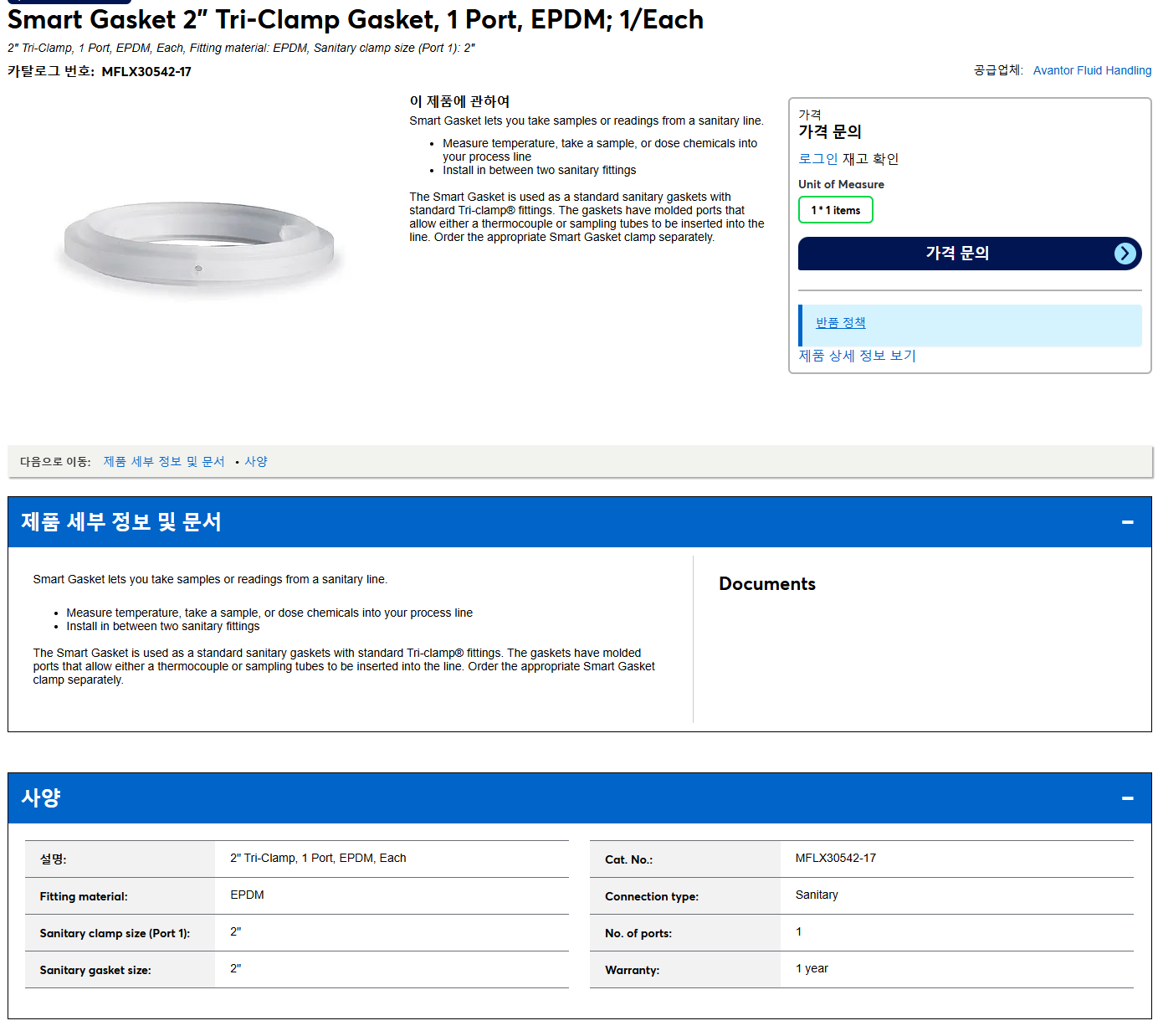Image resolution: width=1158 pixels, height=1036 pixels.
Task: Click the italic product subtitle line
Action: (241, 49)
